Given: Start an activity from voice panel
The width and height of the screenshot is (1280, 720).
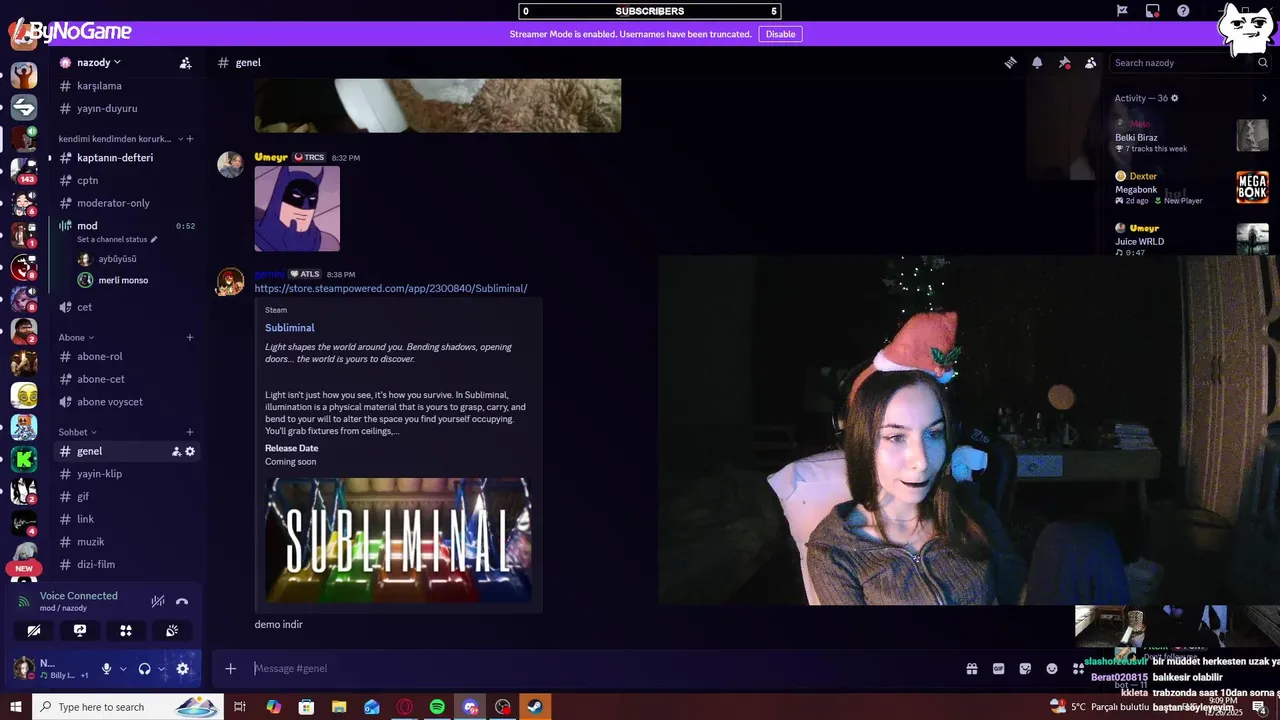Looking at the screenshot, I should point(126,631).
